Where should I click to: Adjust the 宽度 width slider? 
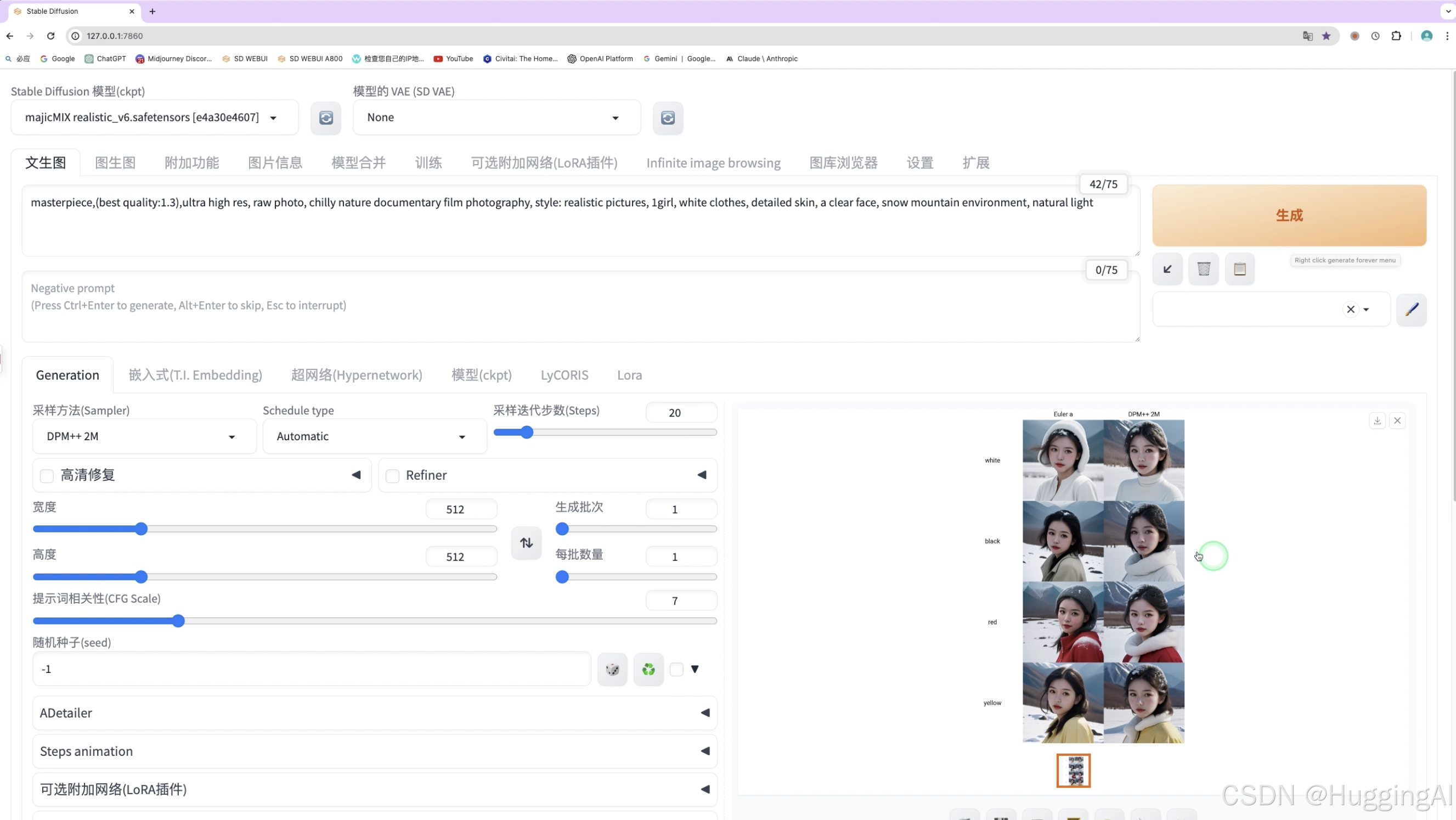point(264,529)
